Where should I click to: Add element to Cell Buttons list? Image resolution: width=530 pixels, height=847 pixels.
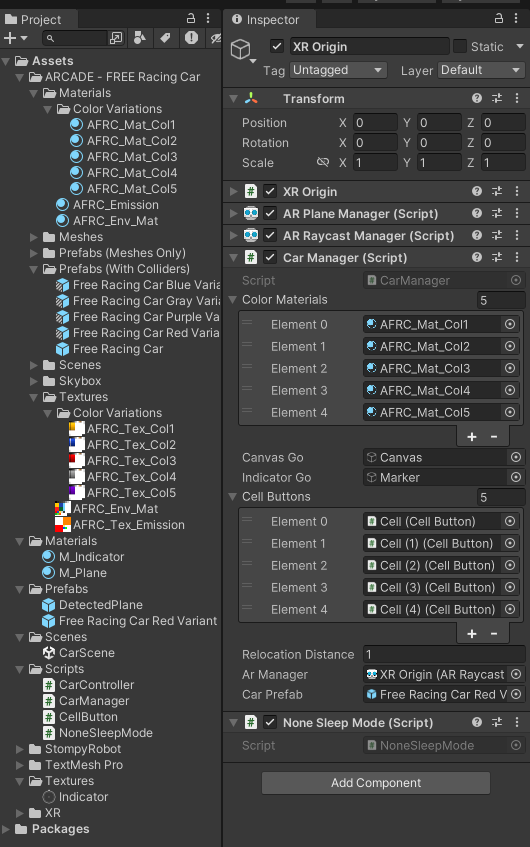click(472, 634)
